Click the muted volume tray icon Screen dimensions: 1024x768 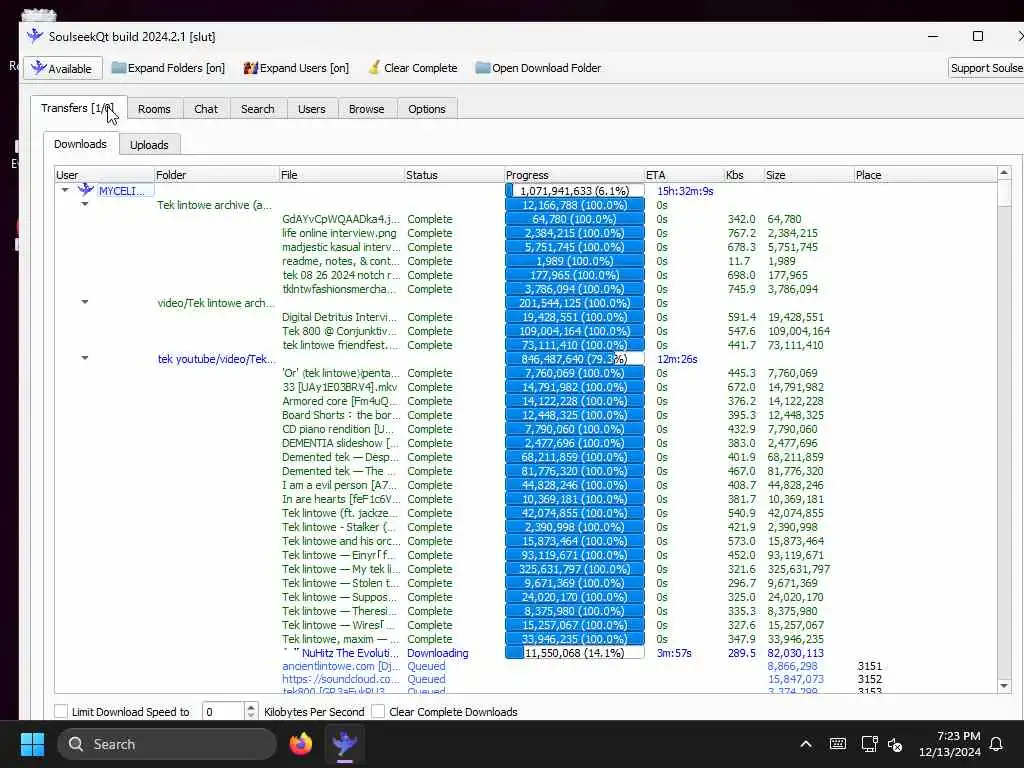tap(895, 744)
